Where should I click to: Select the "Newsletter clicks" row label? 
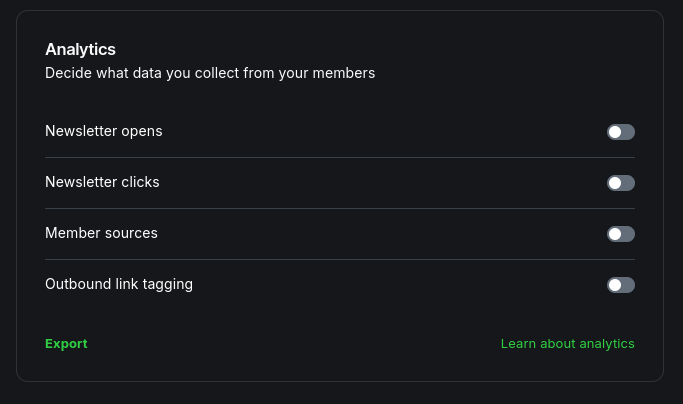point(102,182)
